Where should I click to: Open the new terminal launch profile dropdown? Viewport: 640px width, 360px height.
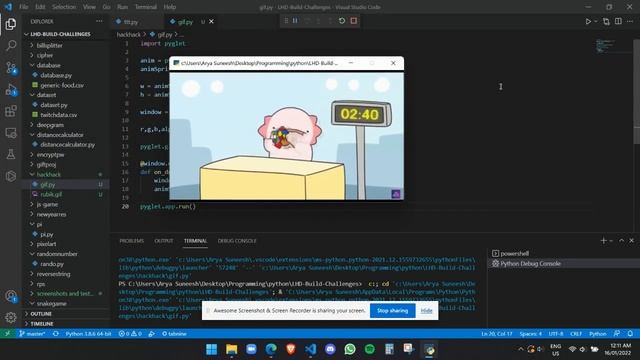[611, 241]
